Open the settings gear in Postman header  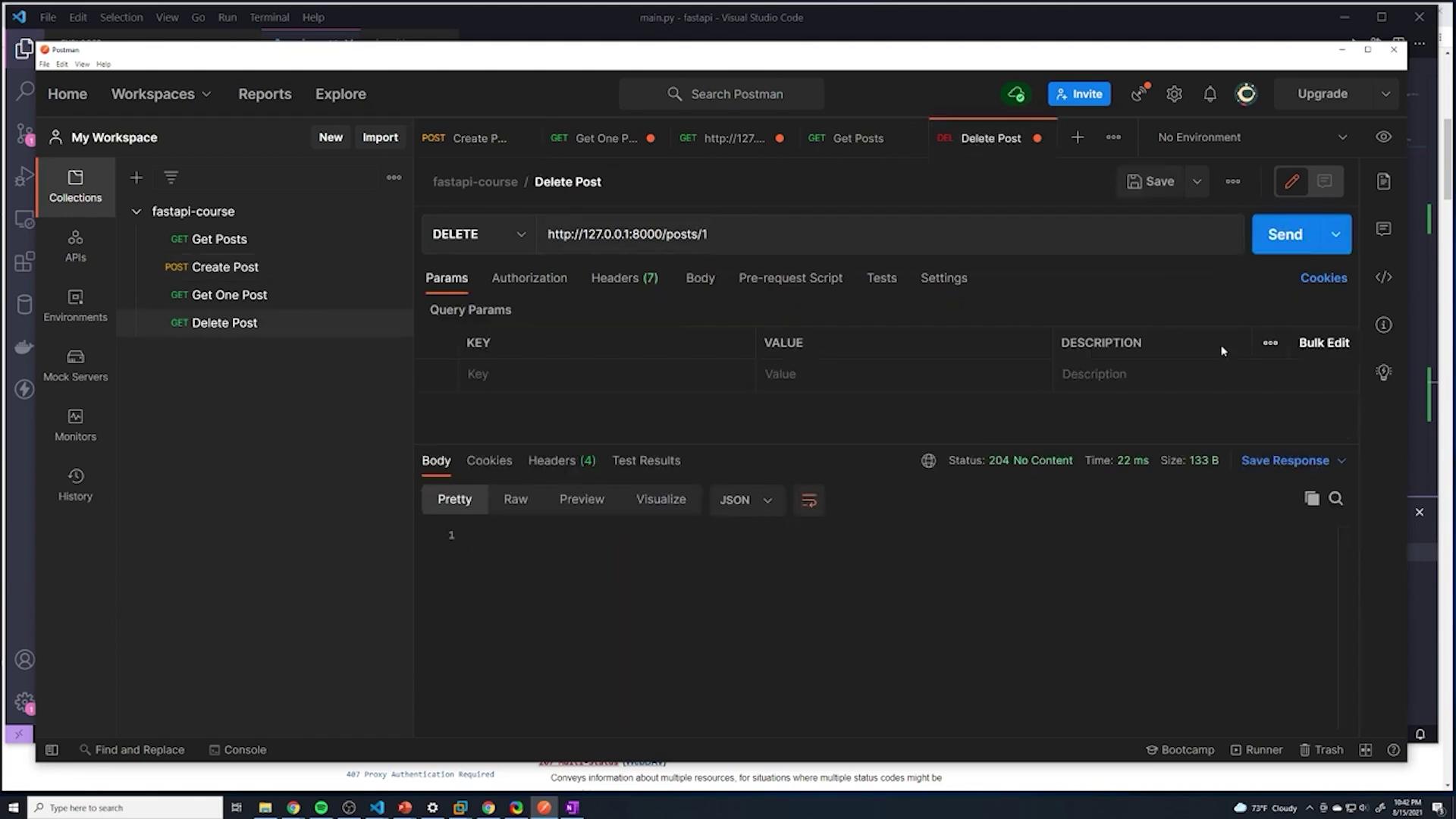click(1174, 94)
